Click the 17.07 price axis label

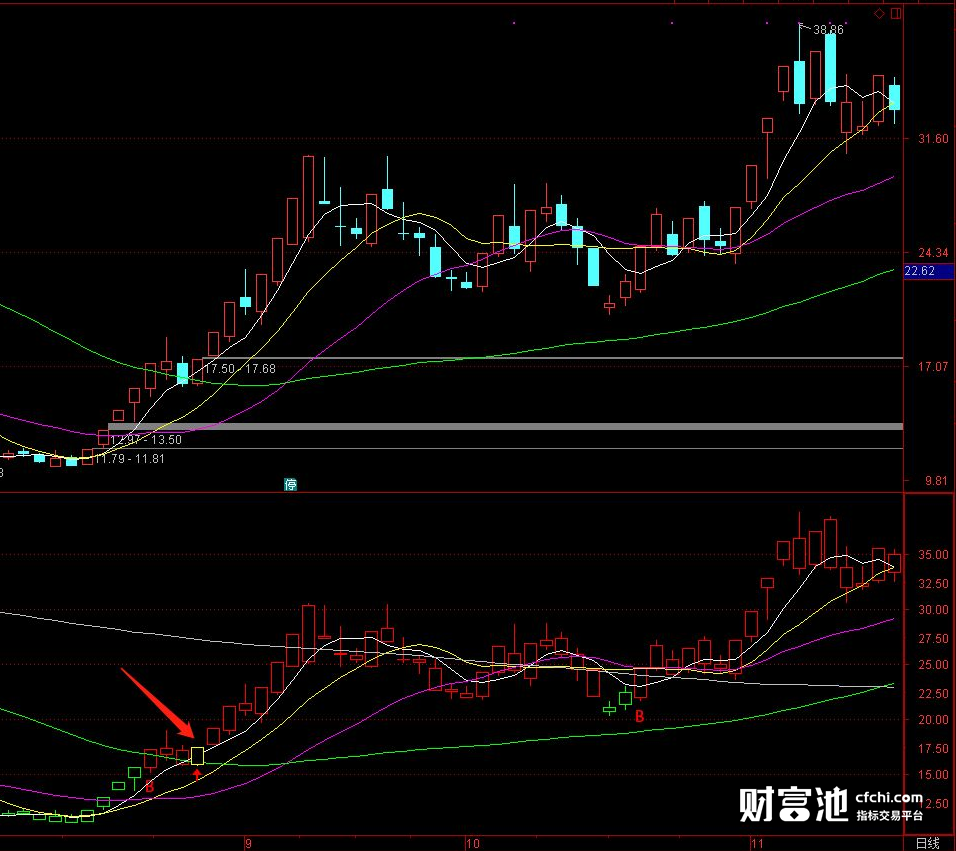pyautogui.click(x=933, y=366)
